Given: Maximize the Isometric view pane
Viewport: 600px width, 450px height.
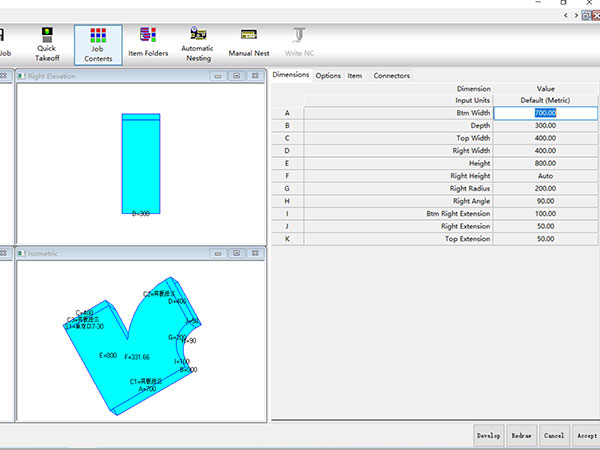Looking at the screenshot, I should tap(236, 253).
